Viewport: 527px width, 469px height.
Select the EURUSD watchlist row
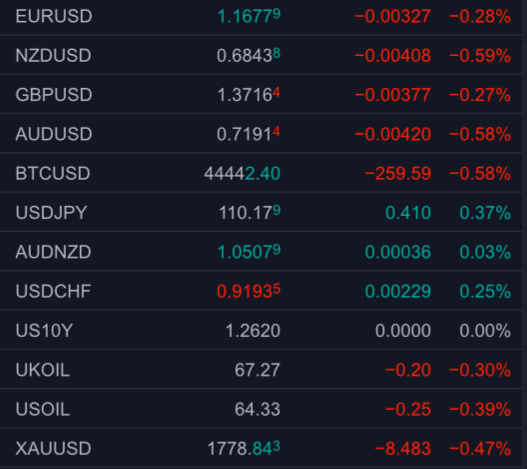(261, 16)
